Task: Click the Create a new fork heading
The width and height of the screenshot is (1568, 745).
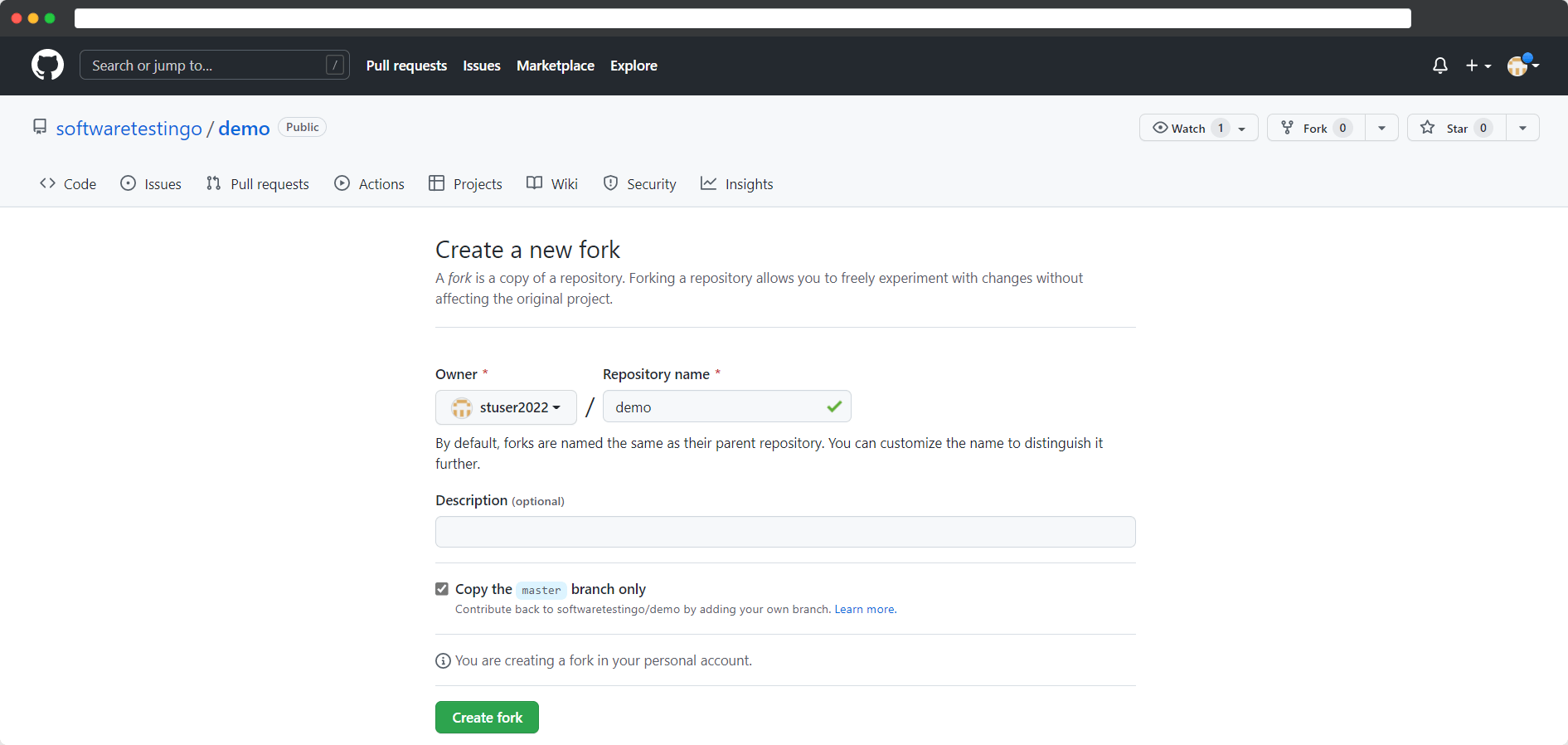Action: (527, 250)
